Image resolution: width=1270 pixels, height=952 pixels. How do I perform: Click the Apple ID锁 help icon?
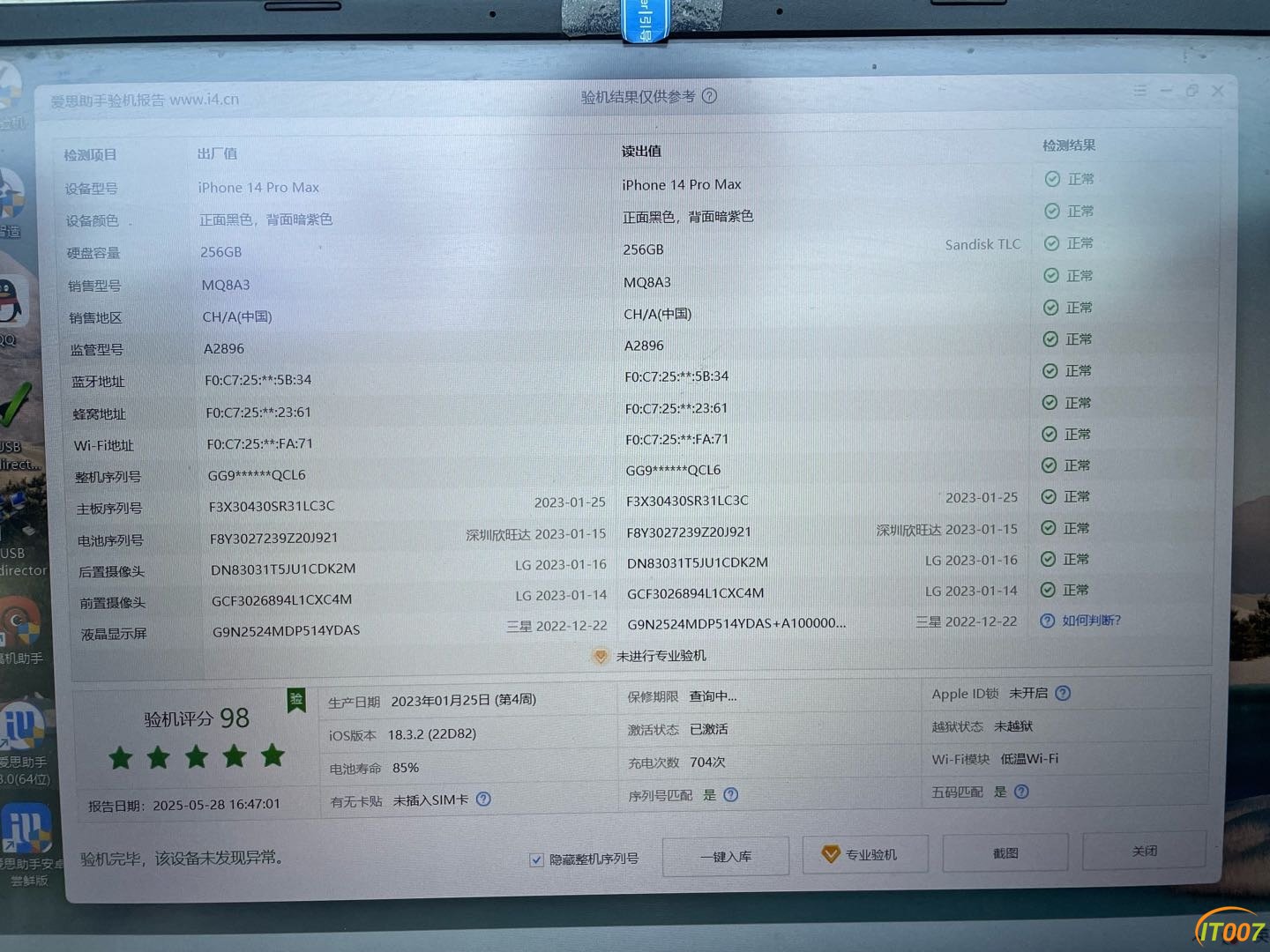coord(1063,693)
